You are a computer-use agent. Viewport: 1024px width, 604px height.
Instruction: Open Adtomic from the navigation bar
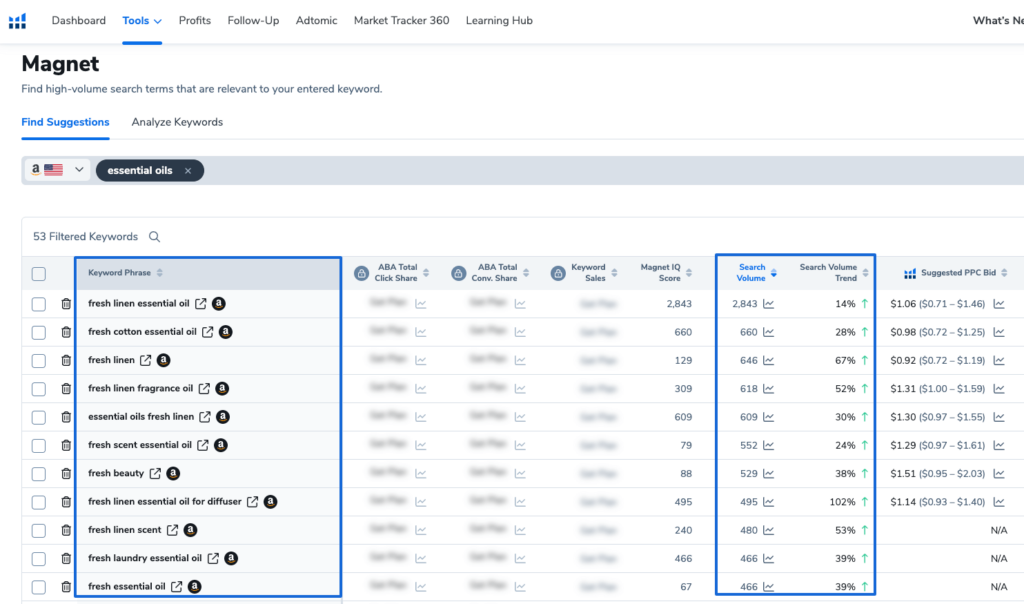click(x=317, y=21)
